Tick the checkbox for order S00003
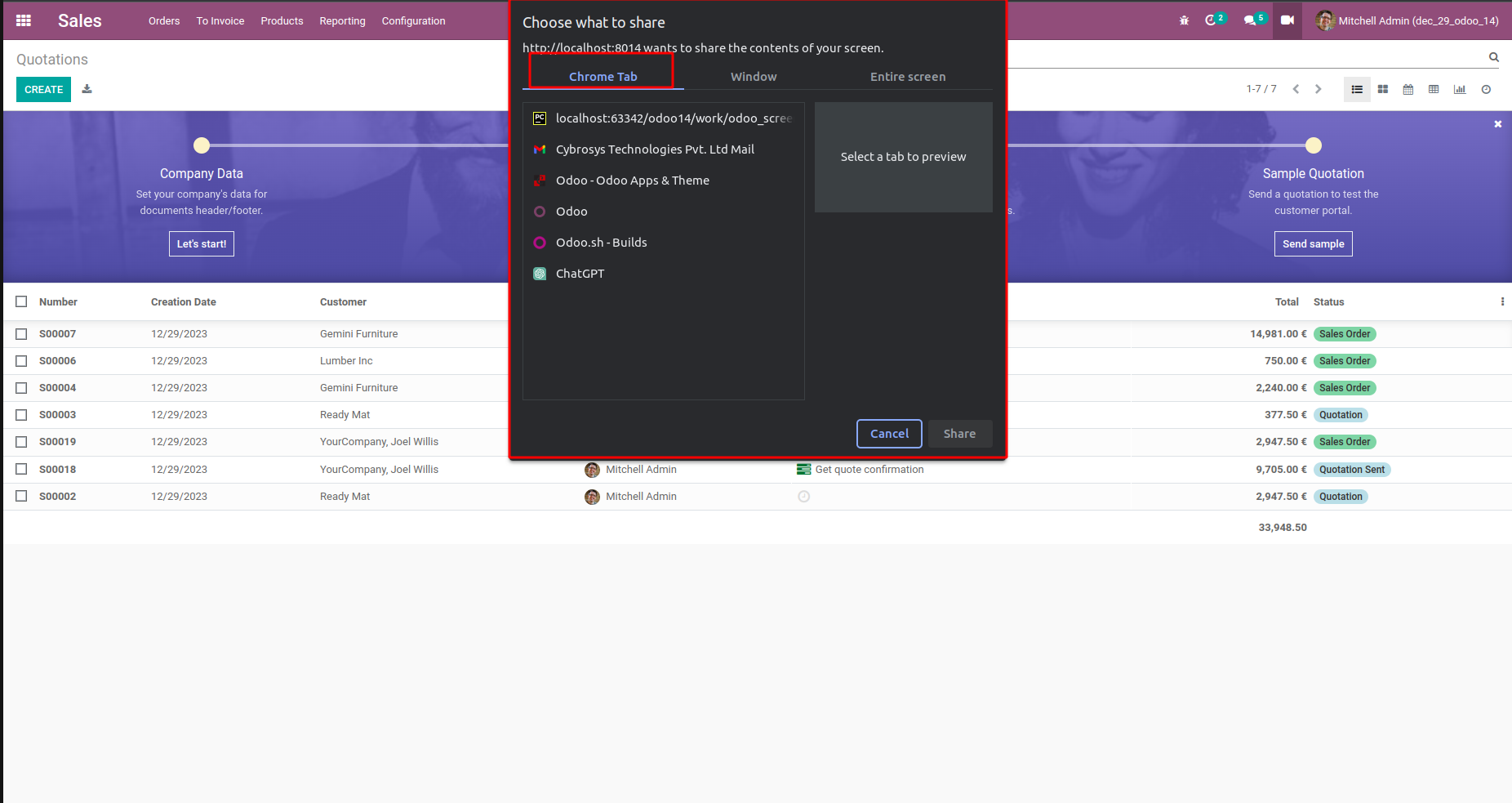 click(x=21, y=415)
